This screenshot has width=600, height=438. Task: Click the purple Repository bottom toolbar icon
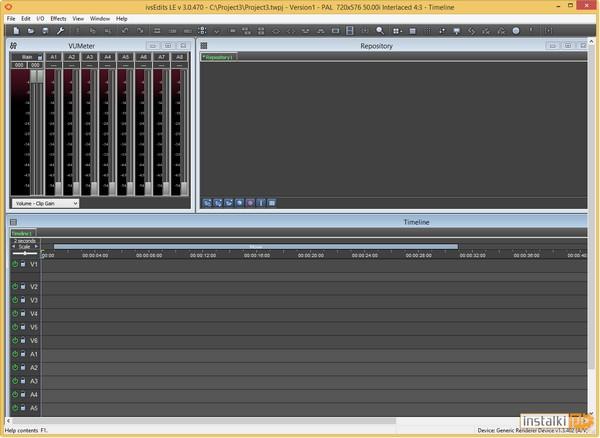[250, 203]
